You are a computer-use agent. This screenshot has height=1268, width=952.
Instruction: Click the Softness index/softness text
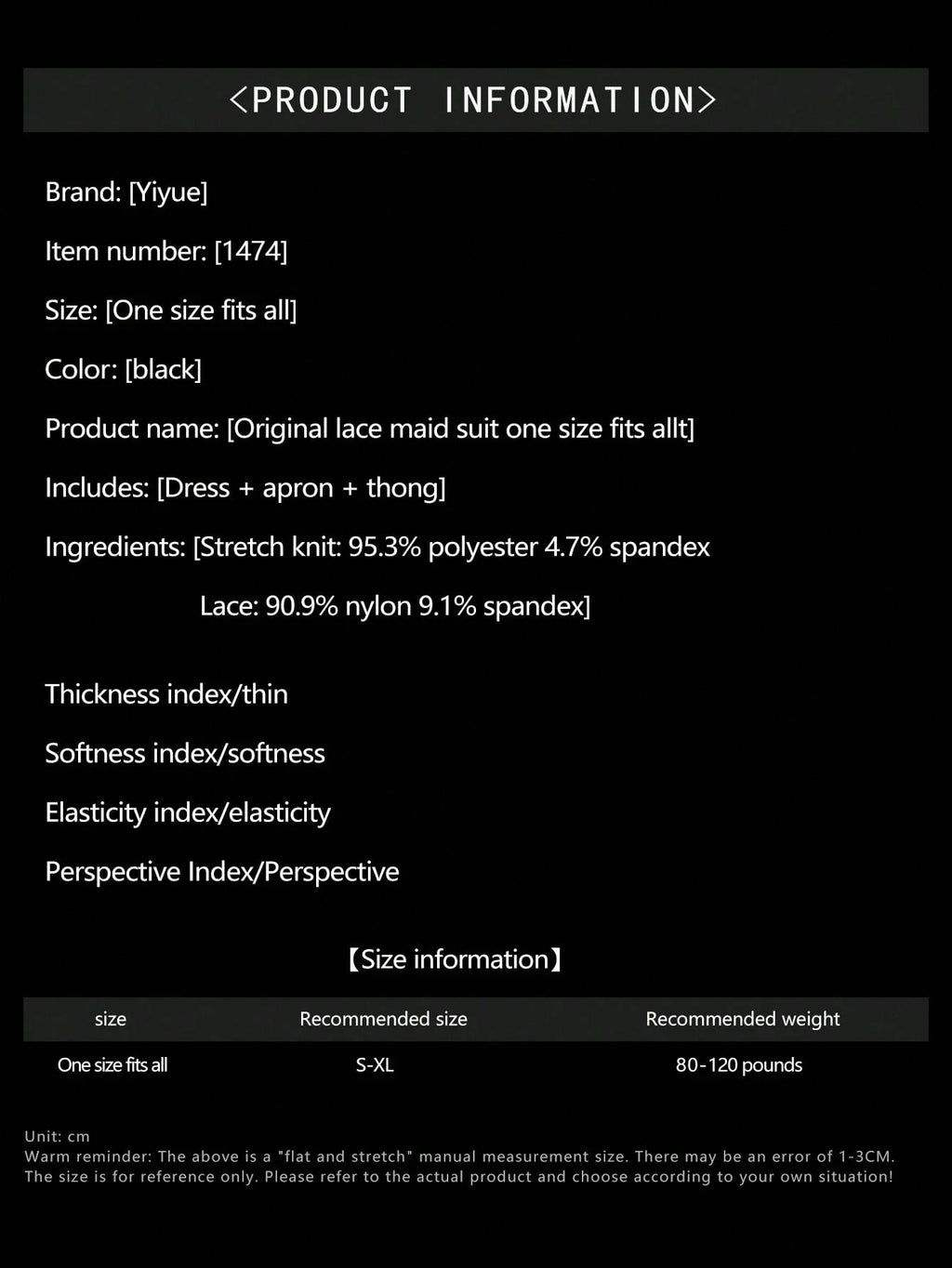(x=185, y=753)
